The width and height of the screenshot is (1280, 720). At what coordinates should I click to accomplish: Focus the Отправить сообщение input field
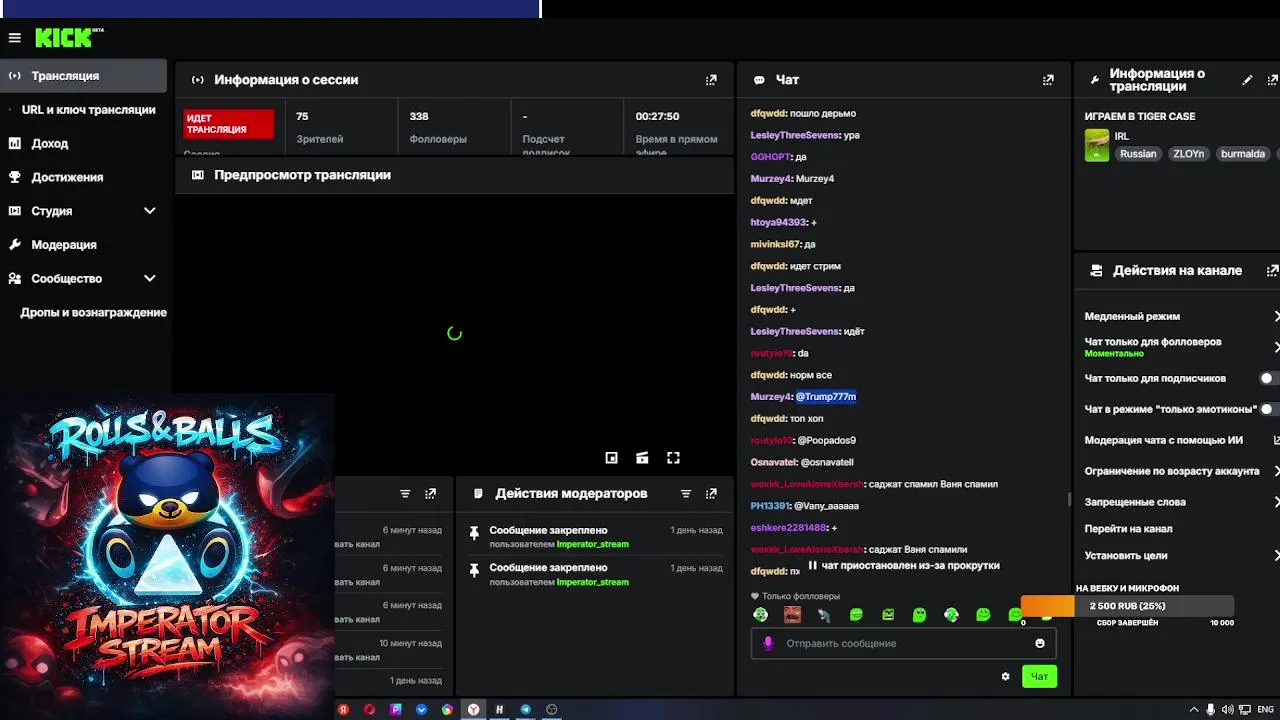click(902, 643)
